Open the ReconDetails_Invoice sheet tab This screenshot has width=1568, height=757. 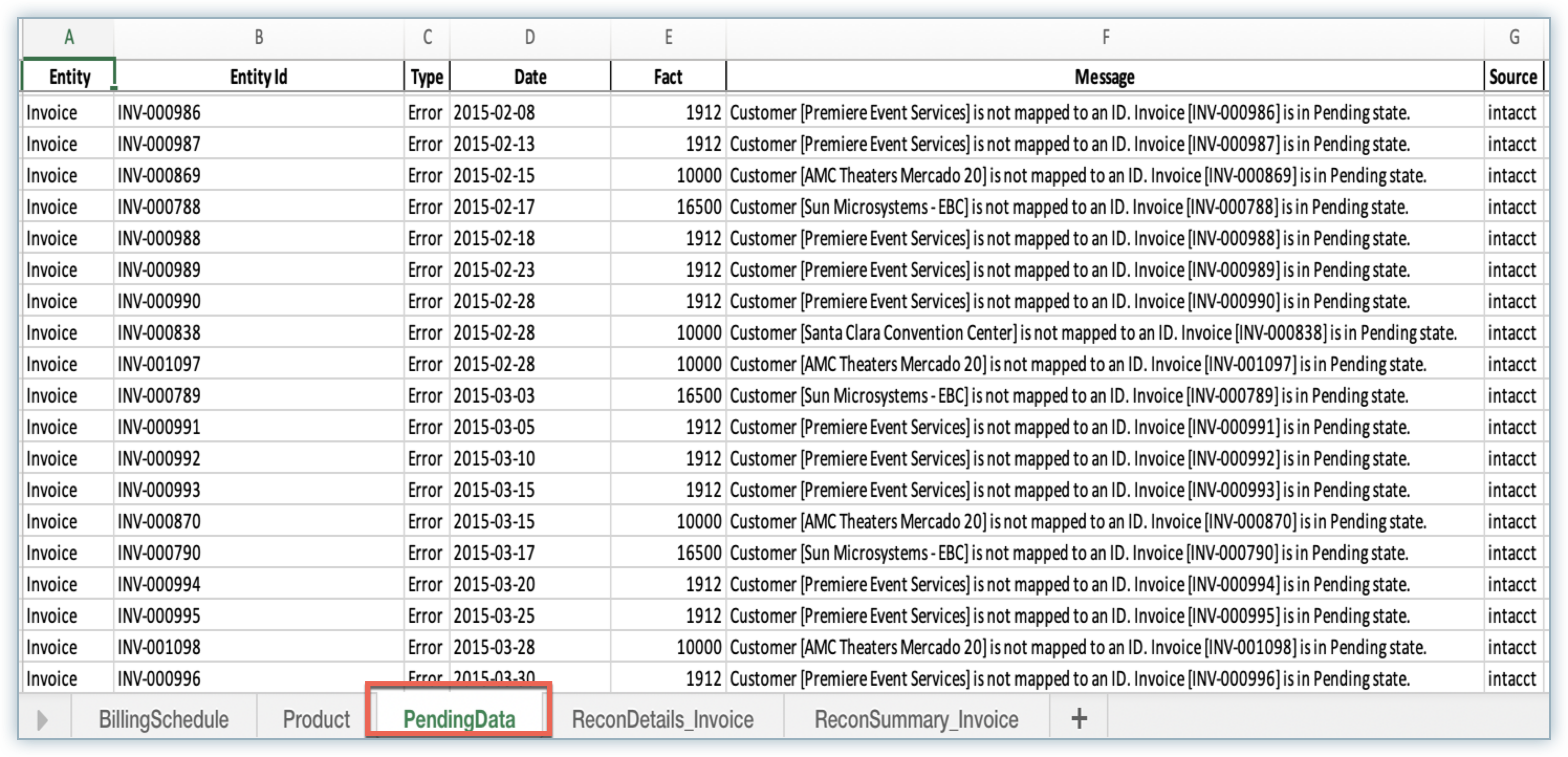662,720
